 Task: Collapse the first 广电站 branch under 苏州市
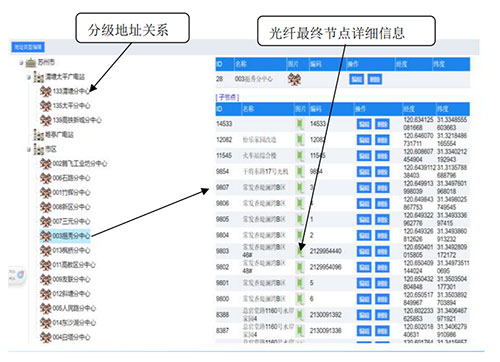click(29, 77)
